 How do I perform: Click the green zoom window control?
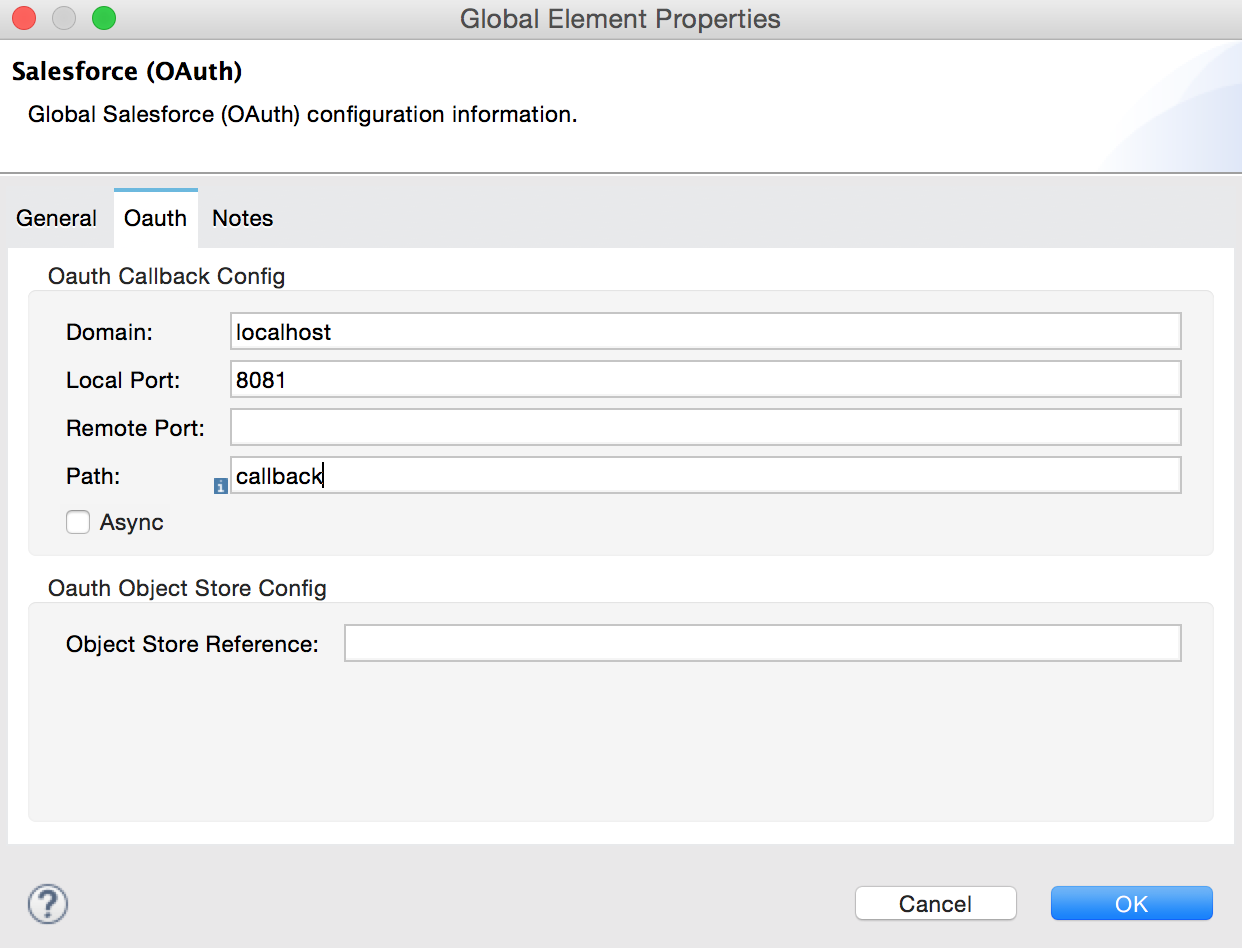(x=103, y=18)
